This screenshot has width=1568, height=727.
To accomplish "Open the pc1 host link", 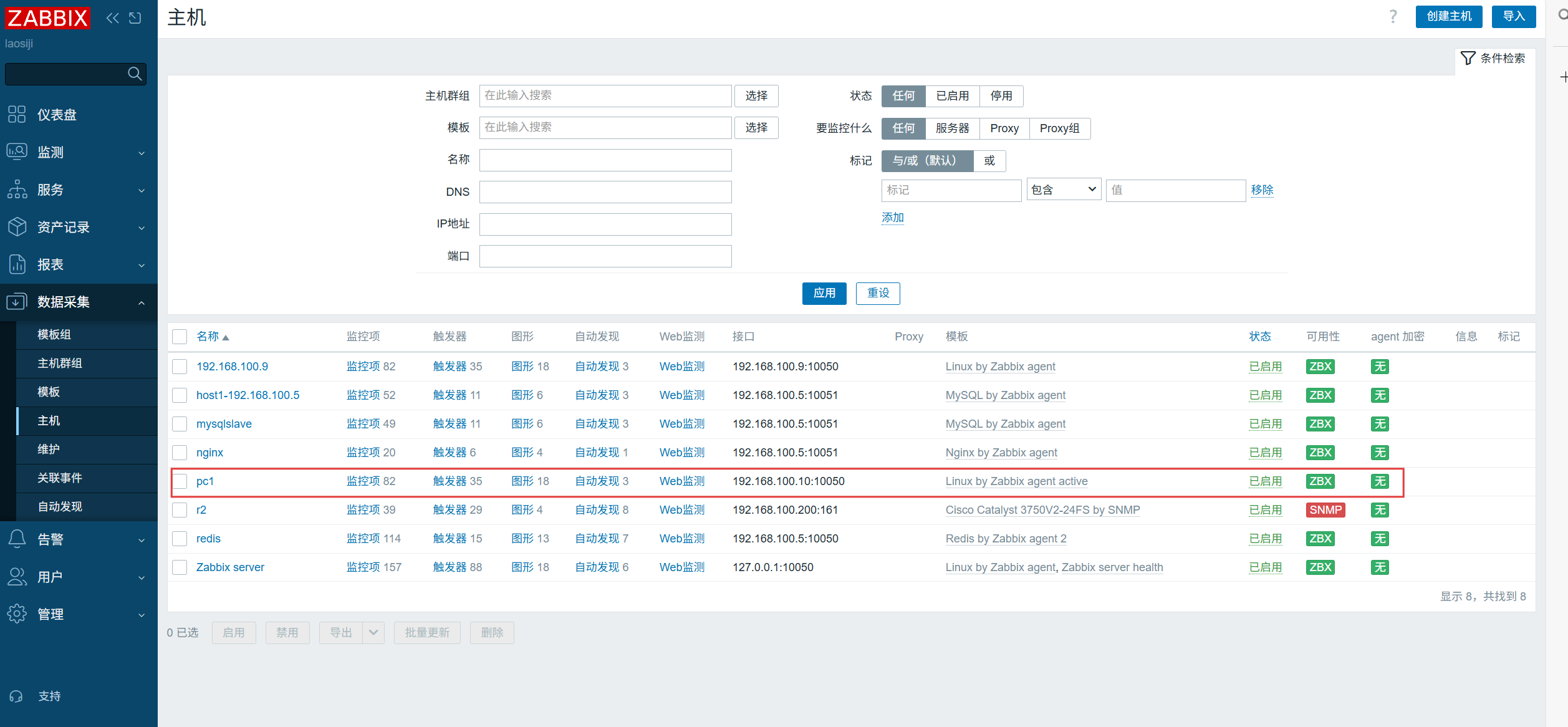I will [x=205, y=481].
